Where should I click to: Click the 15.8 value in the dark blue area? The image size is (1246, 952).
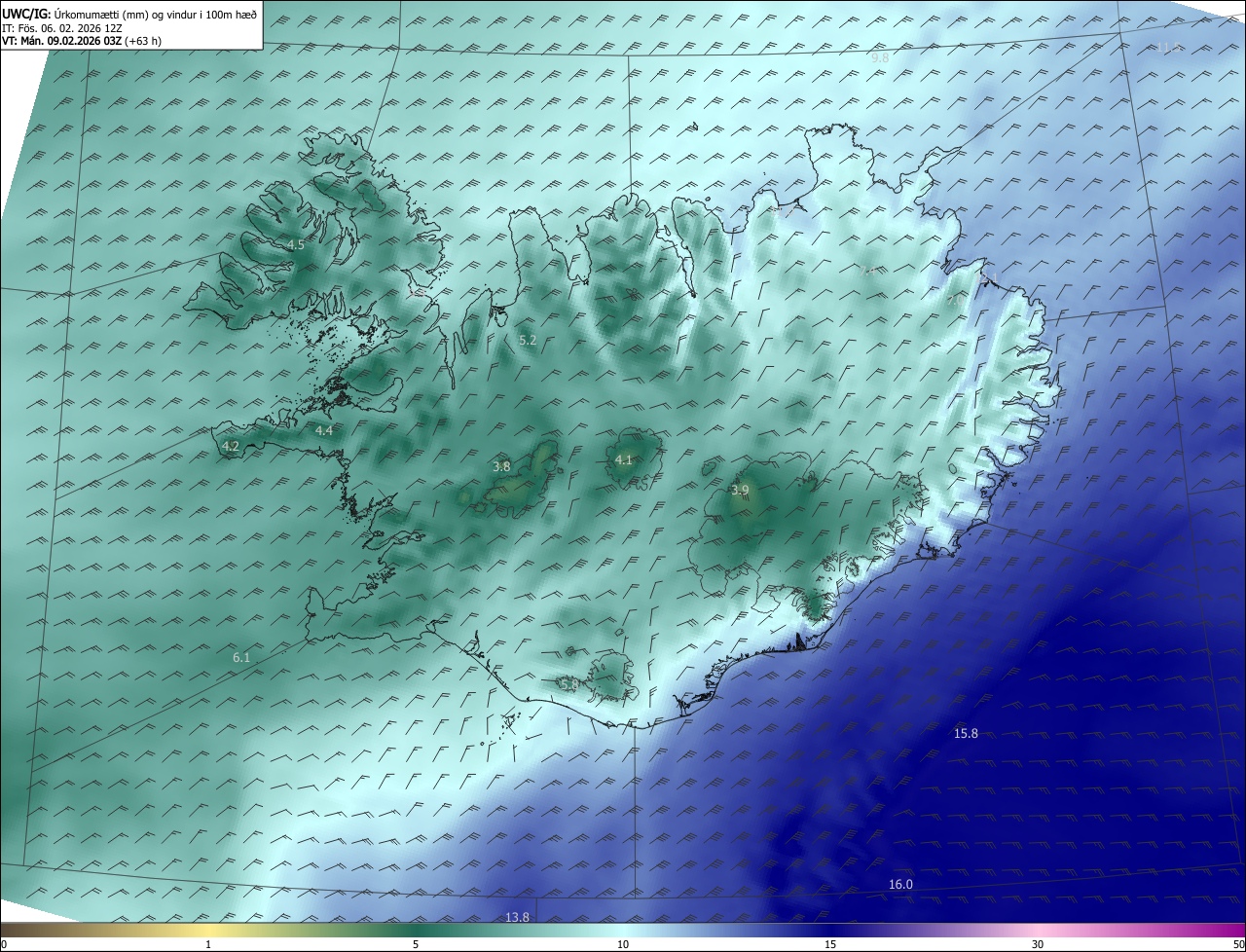[x=966, y=734]
